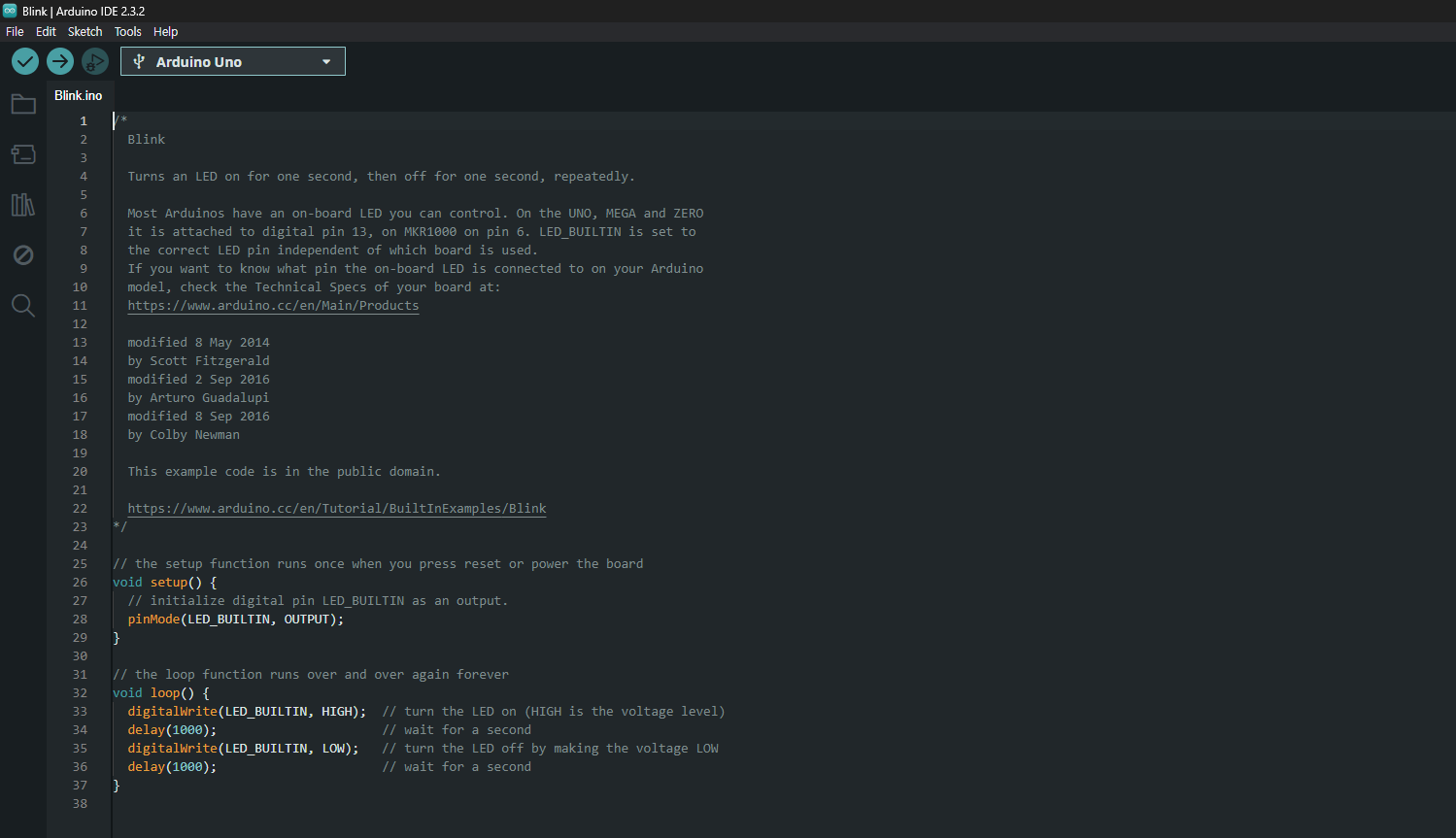Click 'modified 8 Sep 2016' comment text

pos(198,416)
